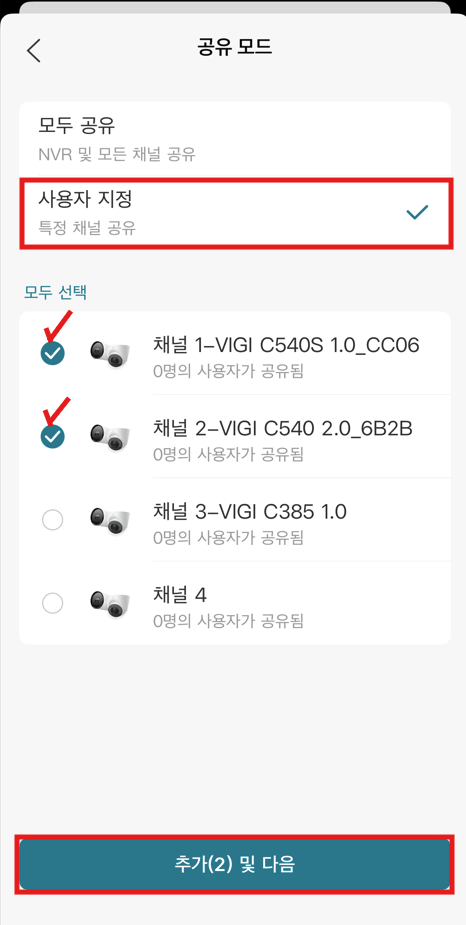
Task: Click the 채널 4 row title
Action: tap(180, 595)
